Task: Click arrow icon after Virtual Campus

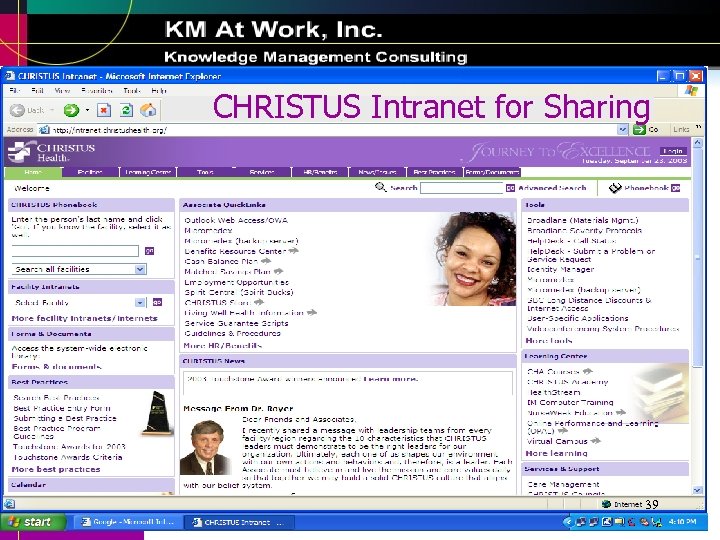Action: tap(595, 441)
